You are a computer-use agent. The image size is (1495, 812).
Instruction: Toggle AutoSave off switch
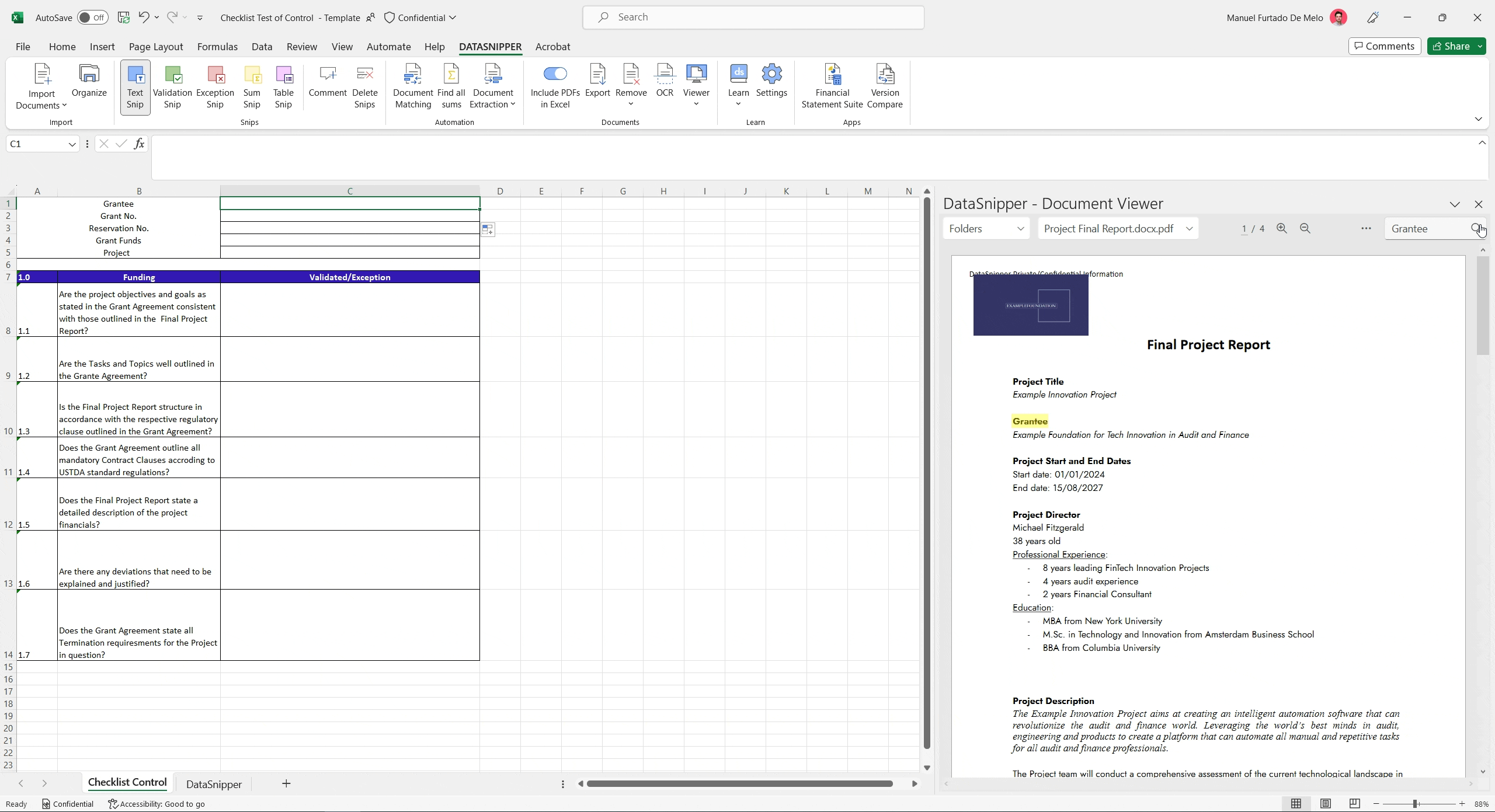tap(92, 18)
